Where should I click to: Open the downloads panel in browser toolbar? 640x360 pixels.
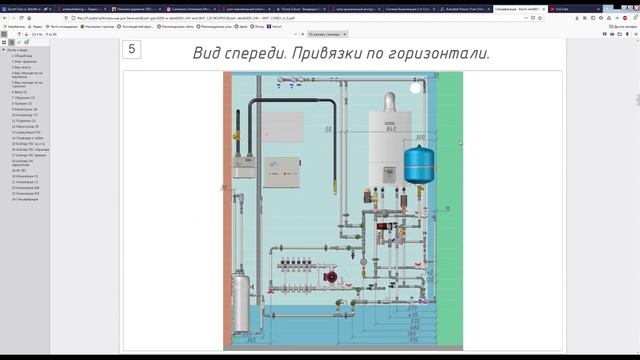(x=577, y=18)
